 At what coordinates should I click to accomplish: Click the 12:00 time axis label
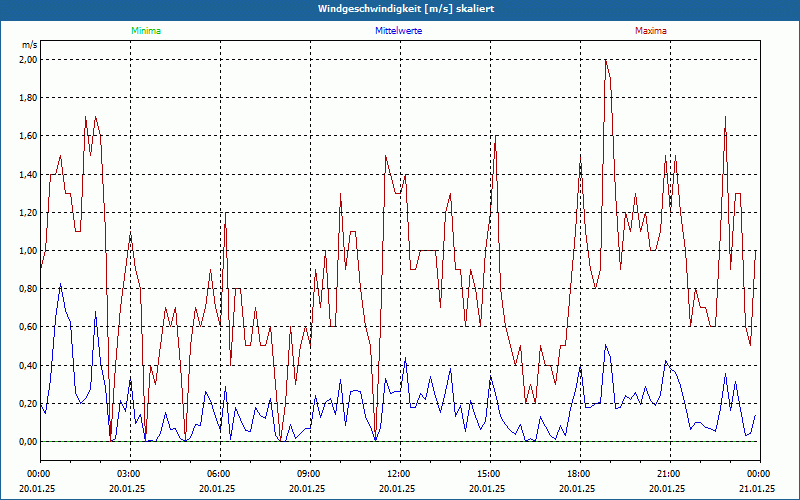tap(401, 474)
